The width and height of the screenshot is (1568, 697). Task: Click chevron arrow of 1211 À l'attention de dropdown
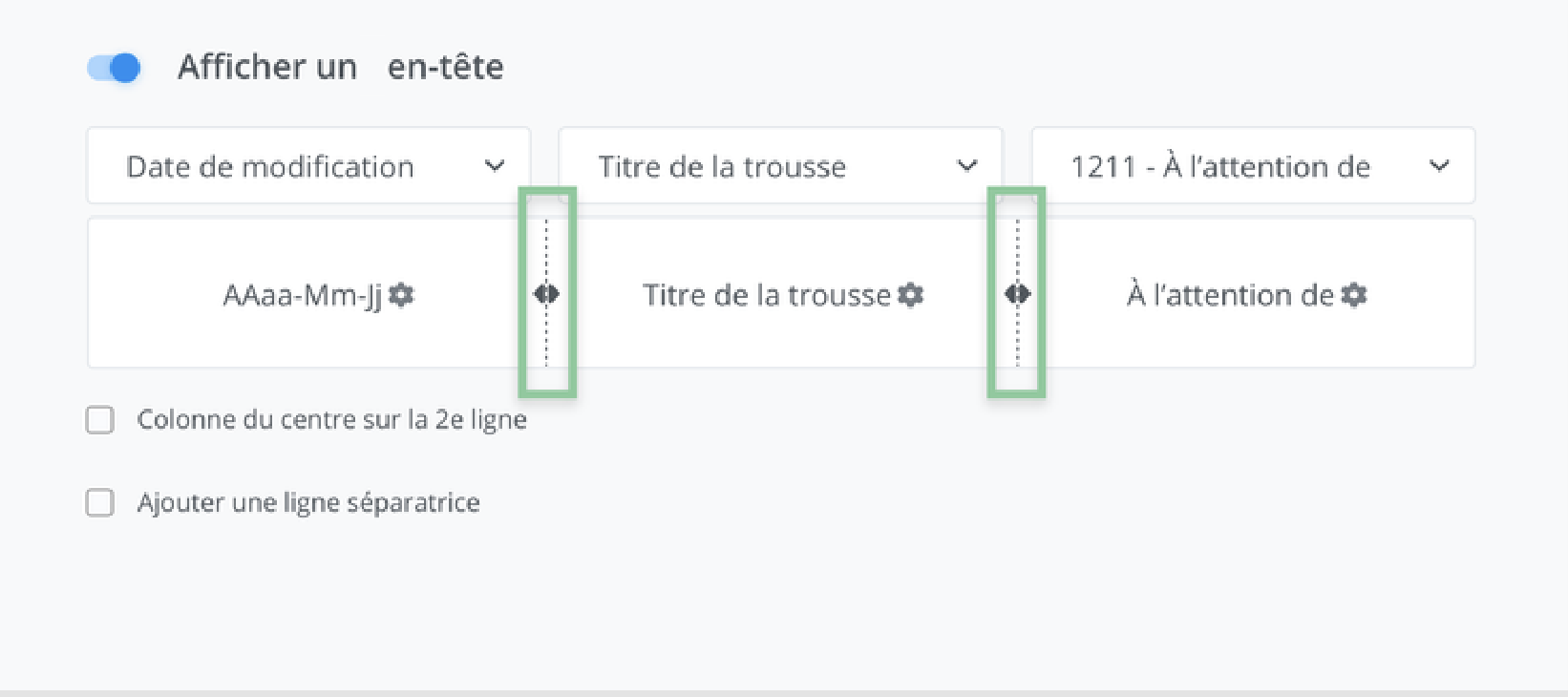[1439, 166]
